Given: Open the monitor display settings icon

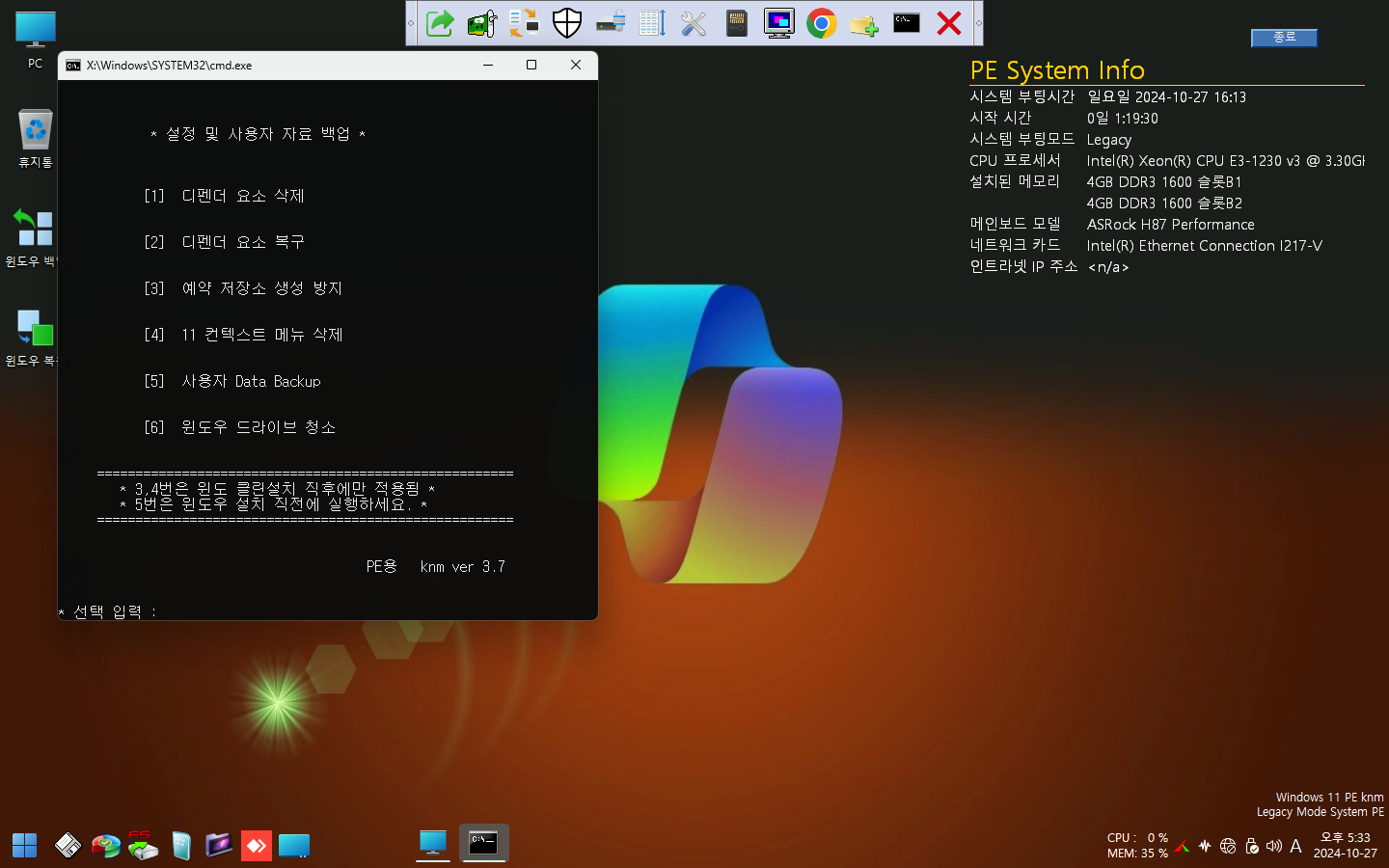Looking at the screenshot, I should tap(779, 22).
